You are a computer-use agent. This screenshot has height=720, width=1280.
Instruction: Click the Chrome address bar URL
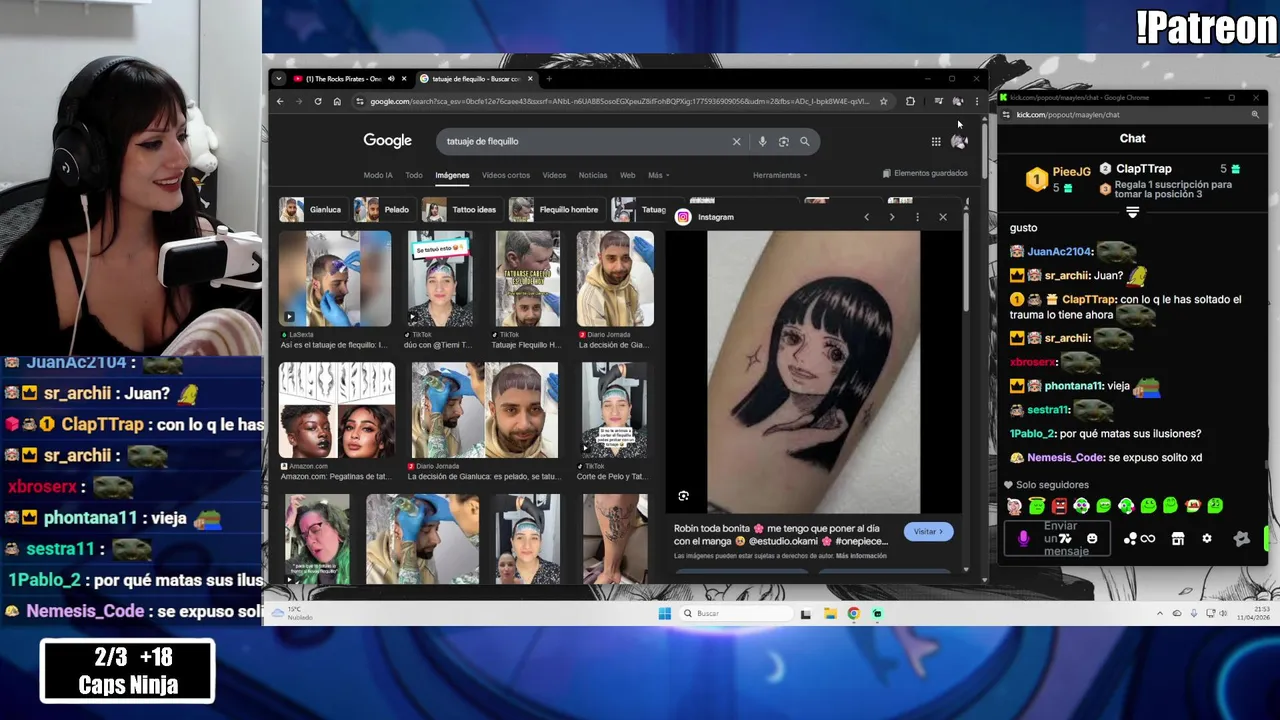pyautogui.click(x=620, y=101)
